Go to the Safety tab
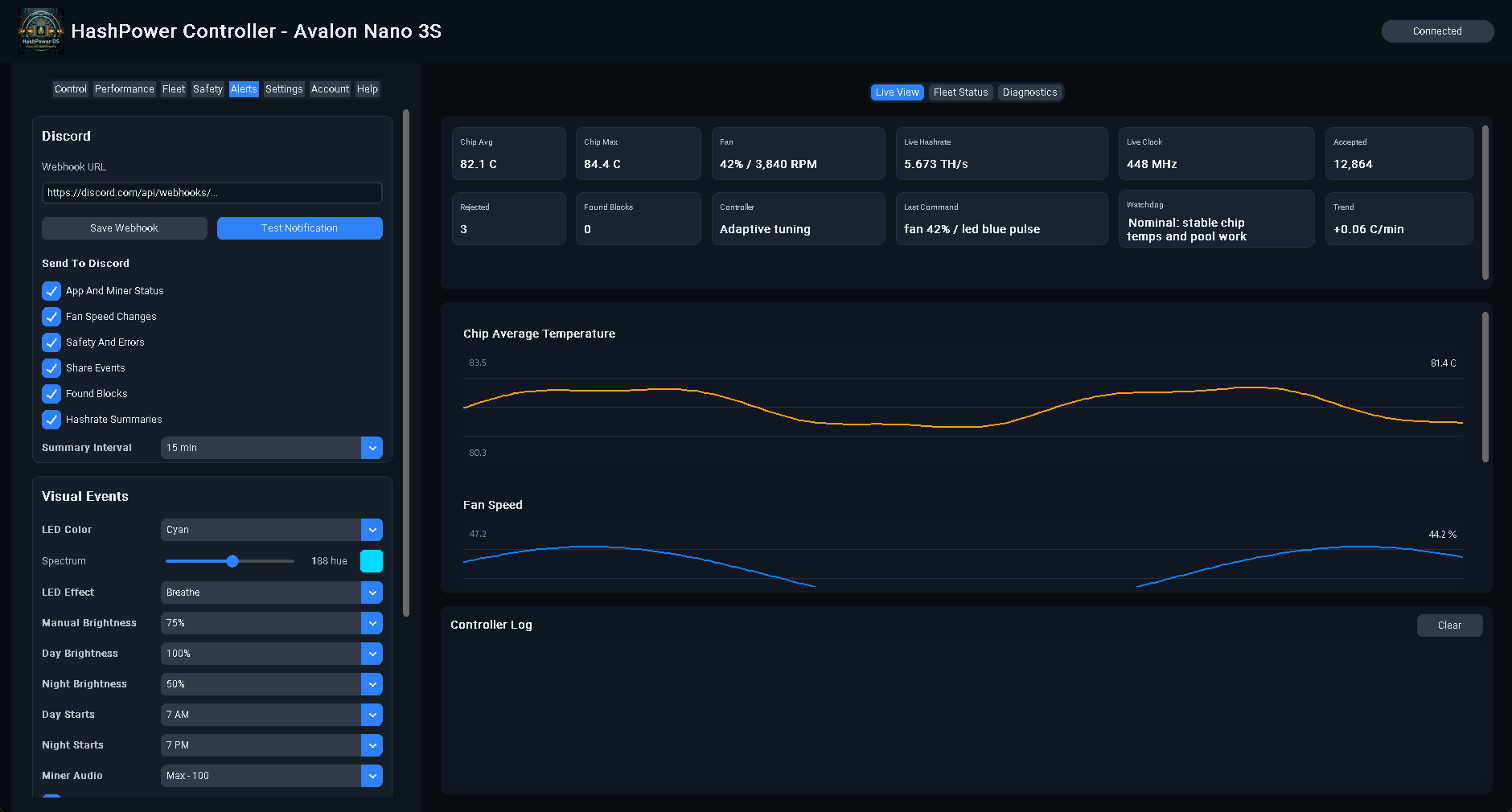 pos(207,89)
